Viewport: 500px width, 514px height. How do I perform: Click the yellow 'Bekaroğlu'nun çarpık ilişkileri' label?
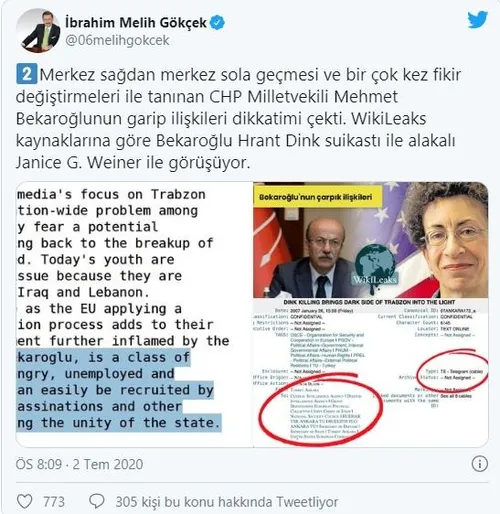click(316, 197)
